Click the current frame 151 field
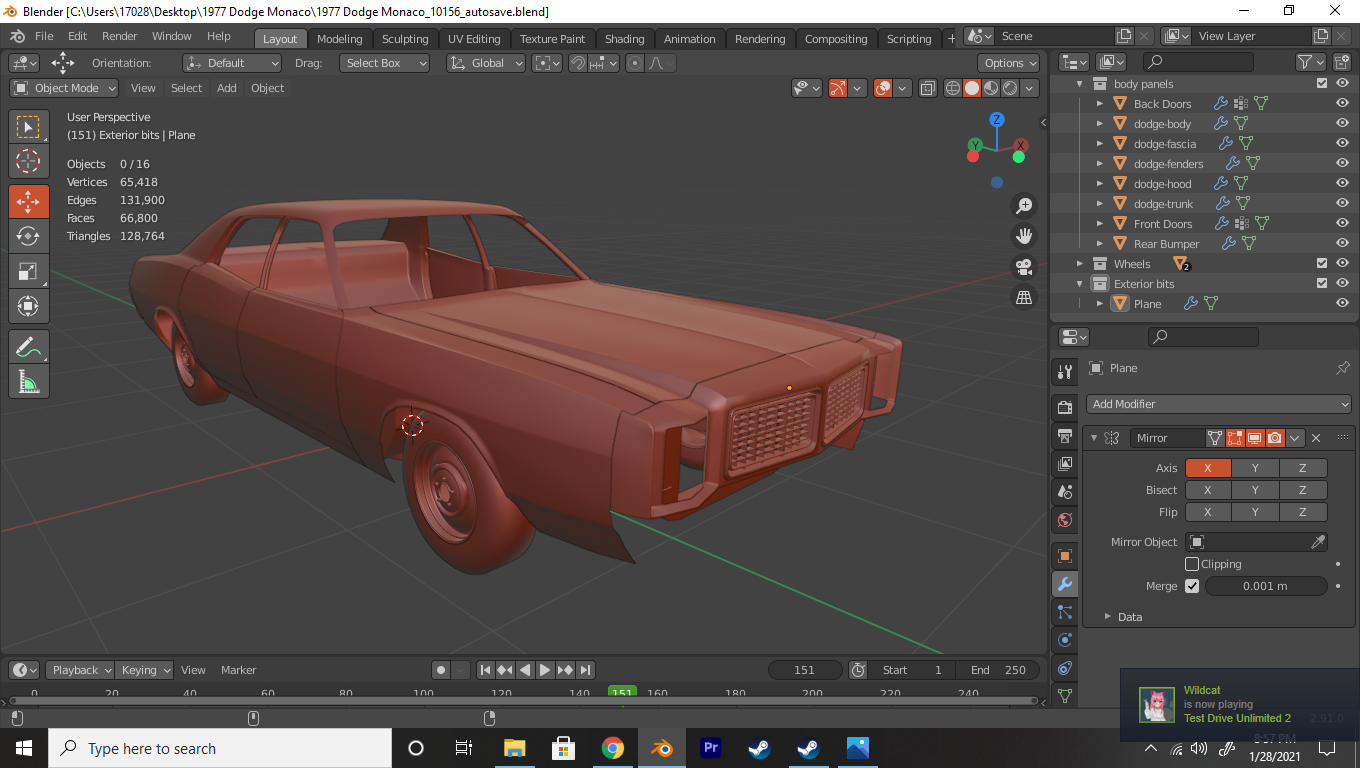Screen dimensions: 1360x768 point(805,670)
